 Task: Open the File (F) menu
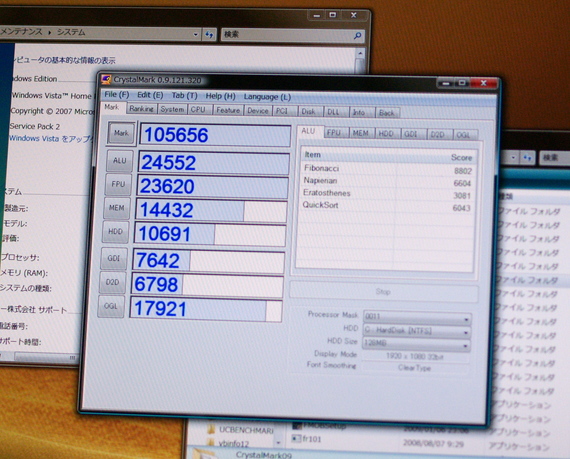(x=116, y=94)
